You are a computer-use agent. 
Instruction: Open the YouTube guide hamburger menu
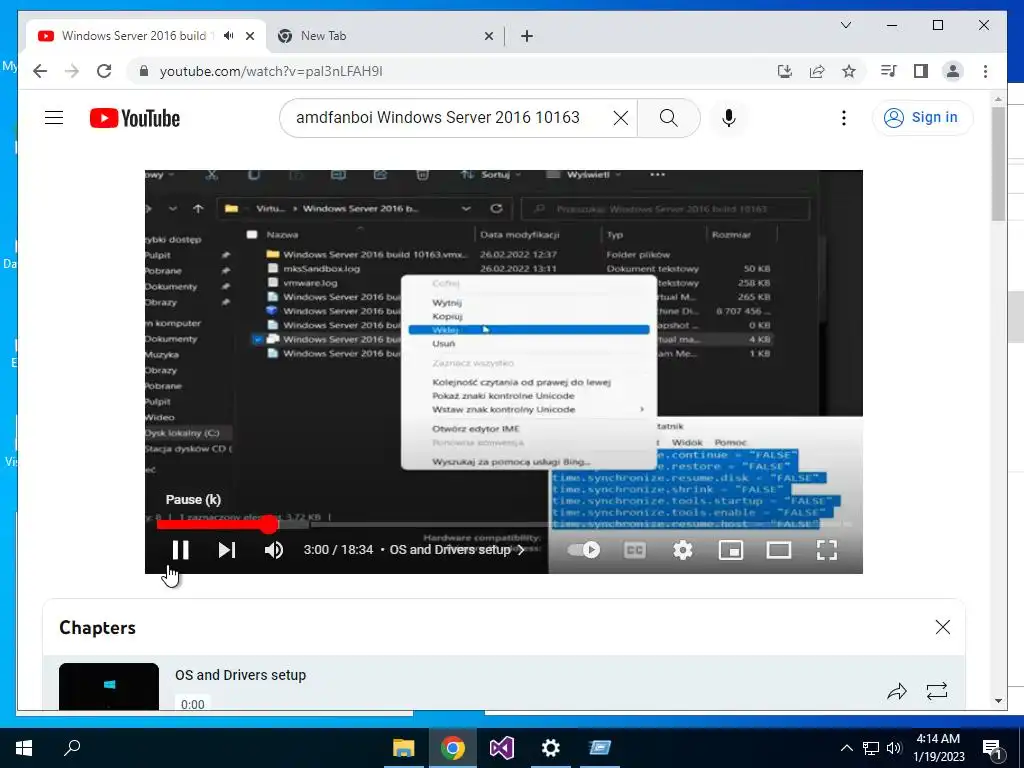pyautogui.click(x=54, y=118)
